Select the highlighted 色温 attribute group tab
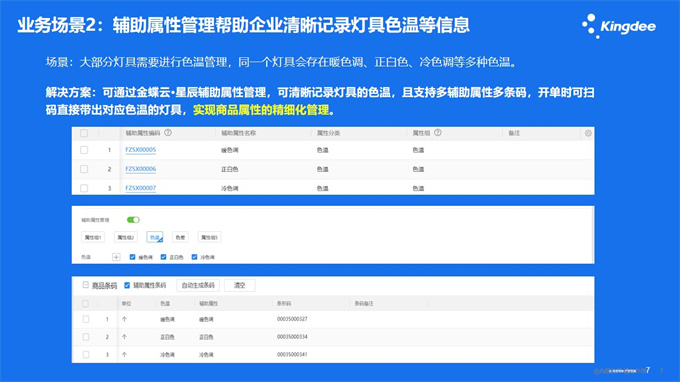The image size is (680, 382). 155,237
